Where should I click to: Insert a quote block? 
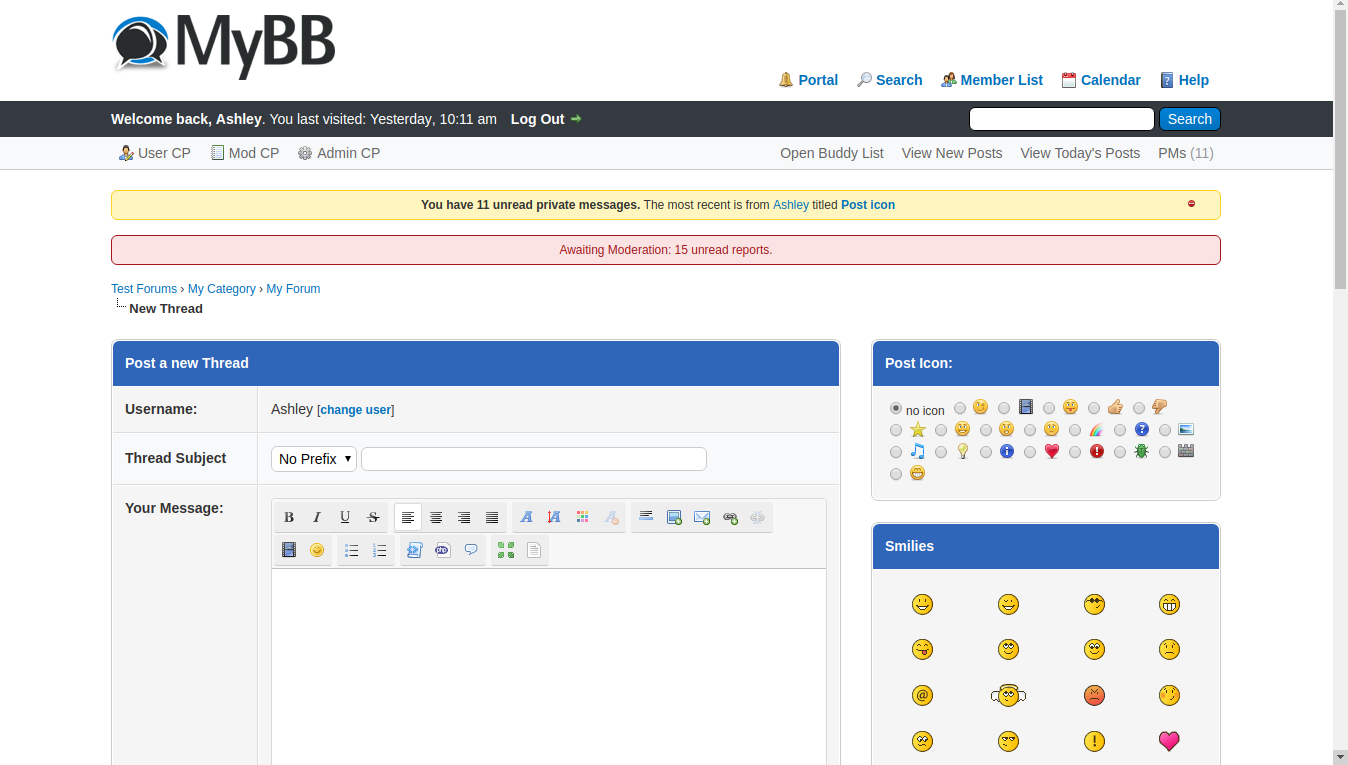click(x=470, y=550)
